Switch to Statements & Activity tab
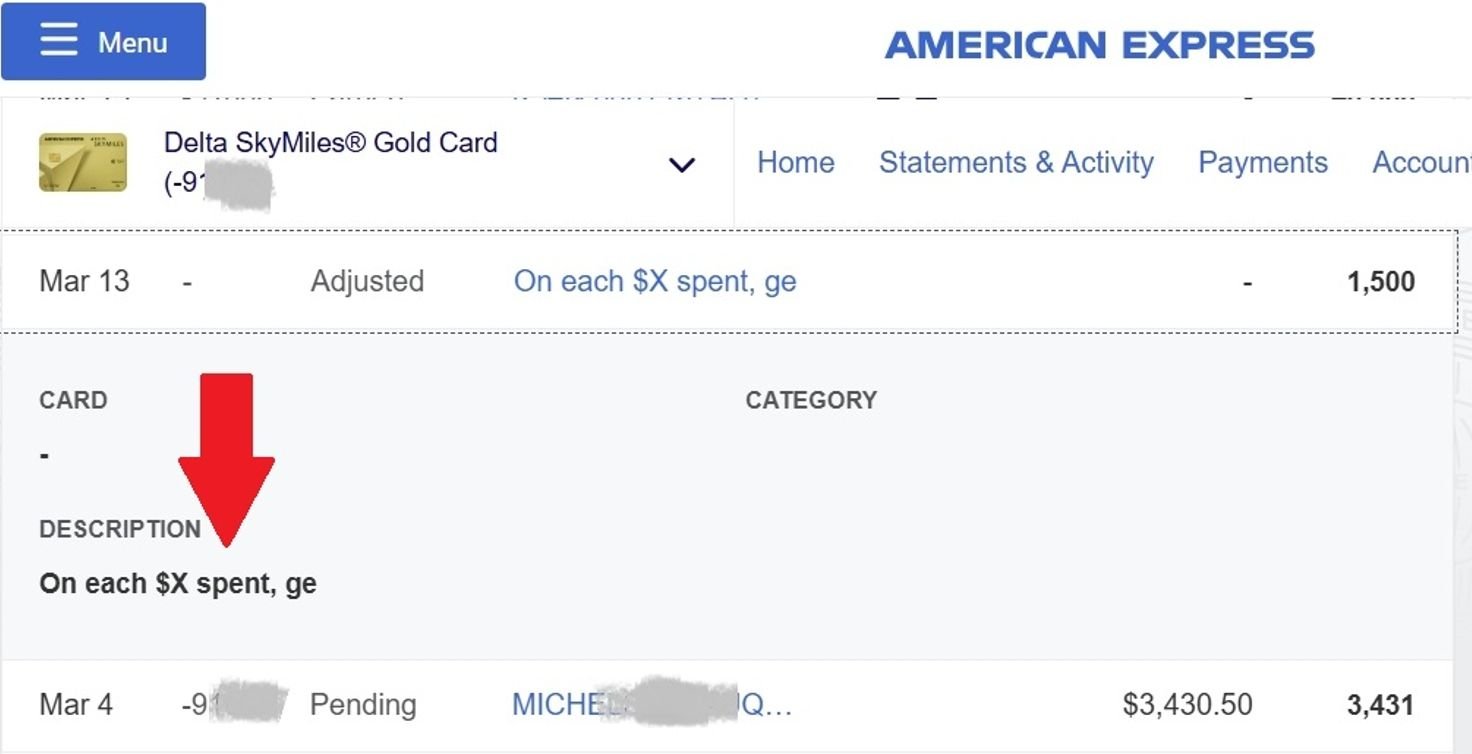 tap(1016, 163)
